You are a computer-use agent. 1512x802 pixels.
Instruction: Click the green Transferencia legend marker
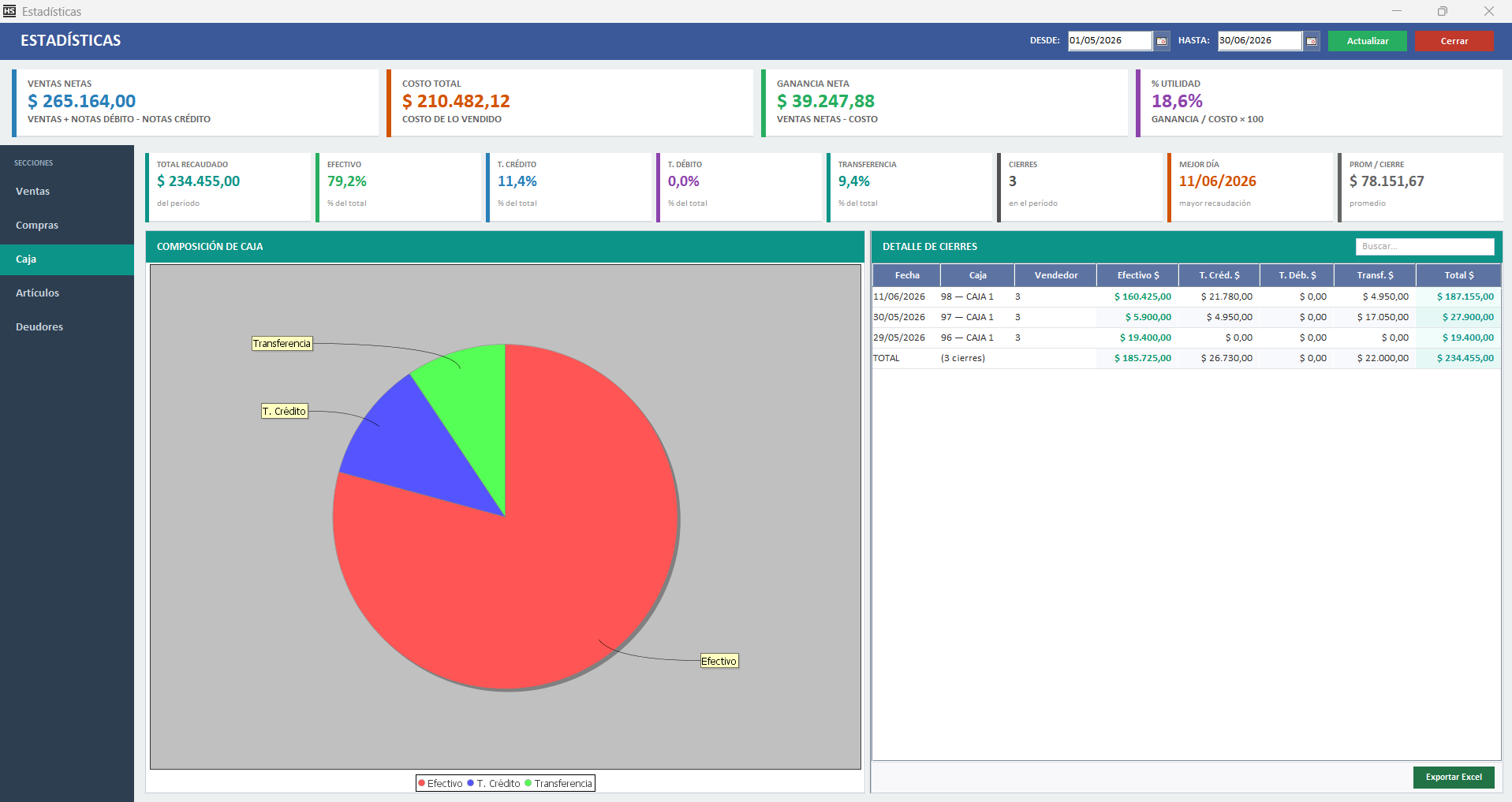pyautogui.click(x=528, y=783)
